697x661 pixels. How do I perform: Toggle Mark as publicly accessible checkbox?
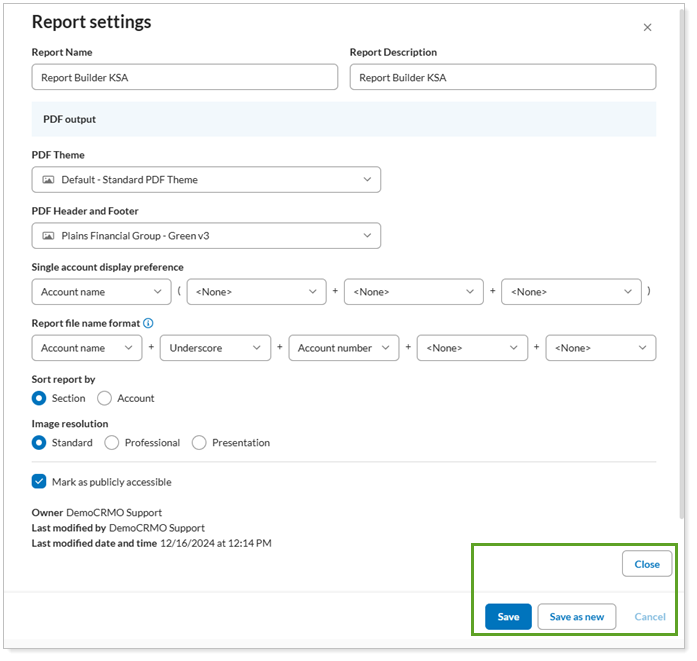point(39,481)
